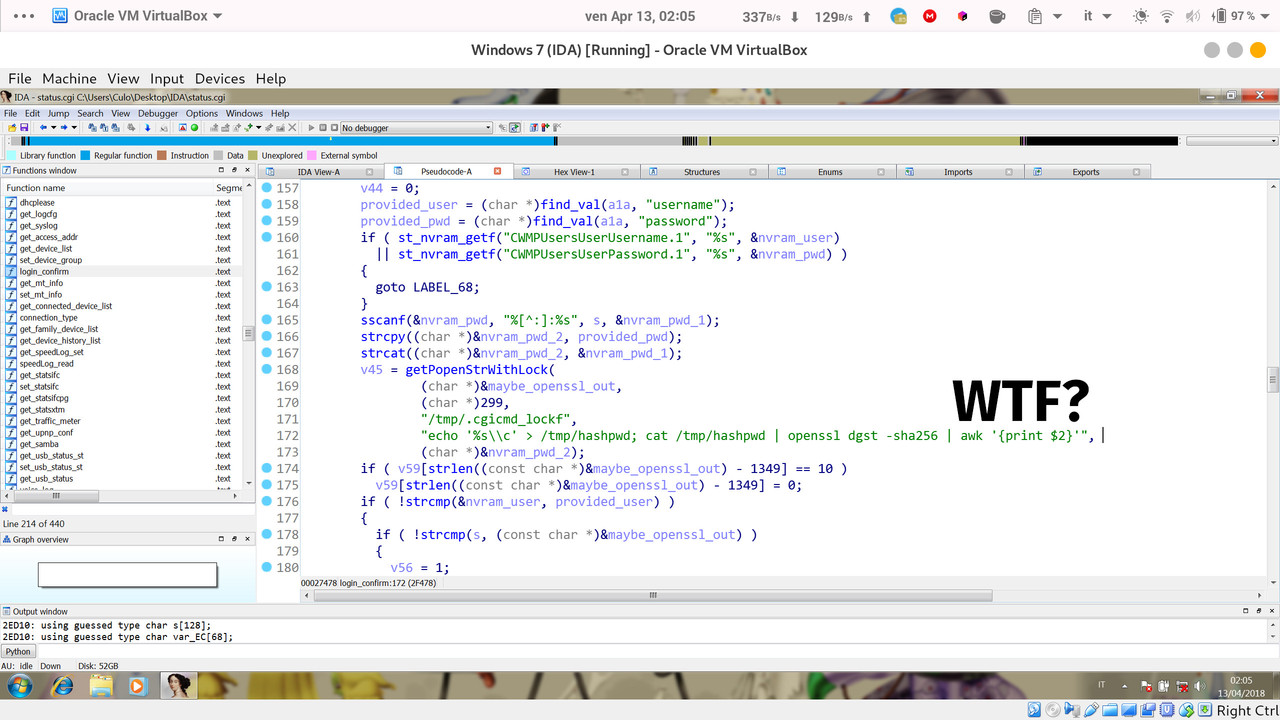Click the Save floppy disk icon
1280x720 pixels.
coord(24,127)
